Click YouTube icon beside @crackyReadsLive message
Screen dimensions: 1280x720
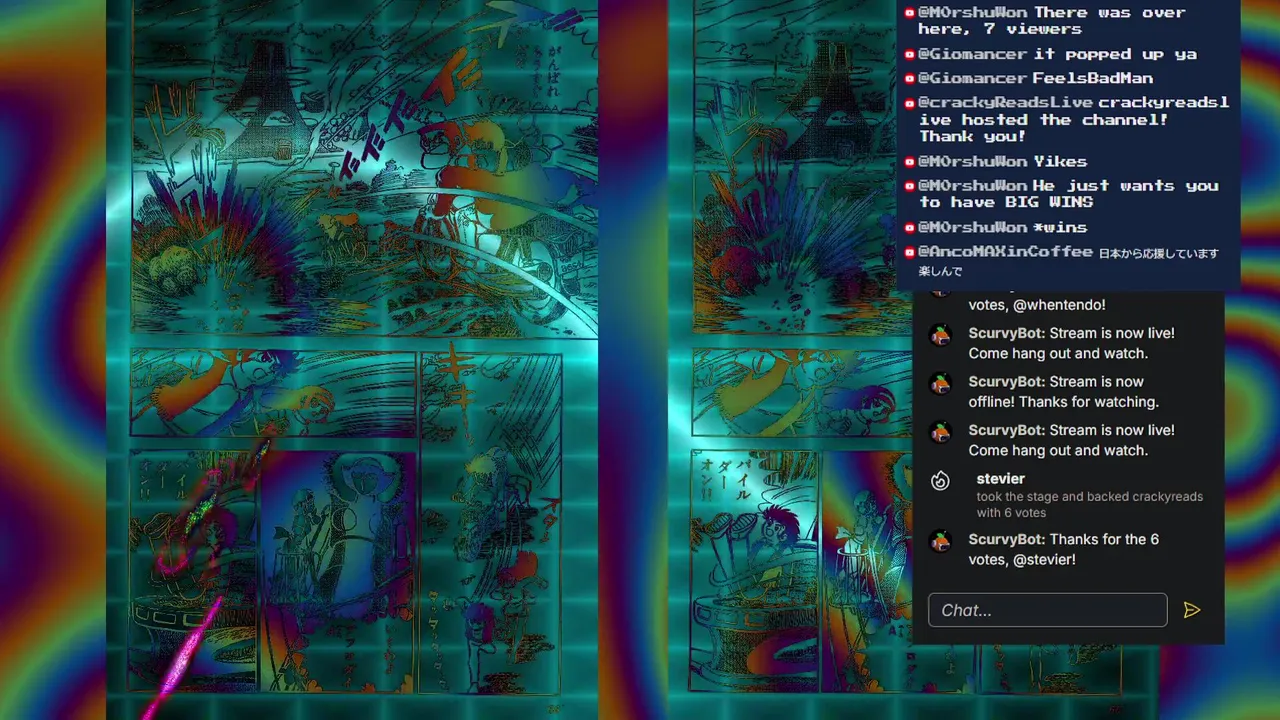909,103
